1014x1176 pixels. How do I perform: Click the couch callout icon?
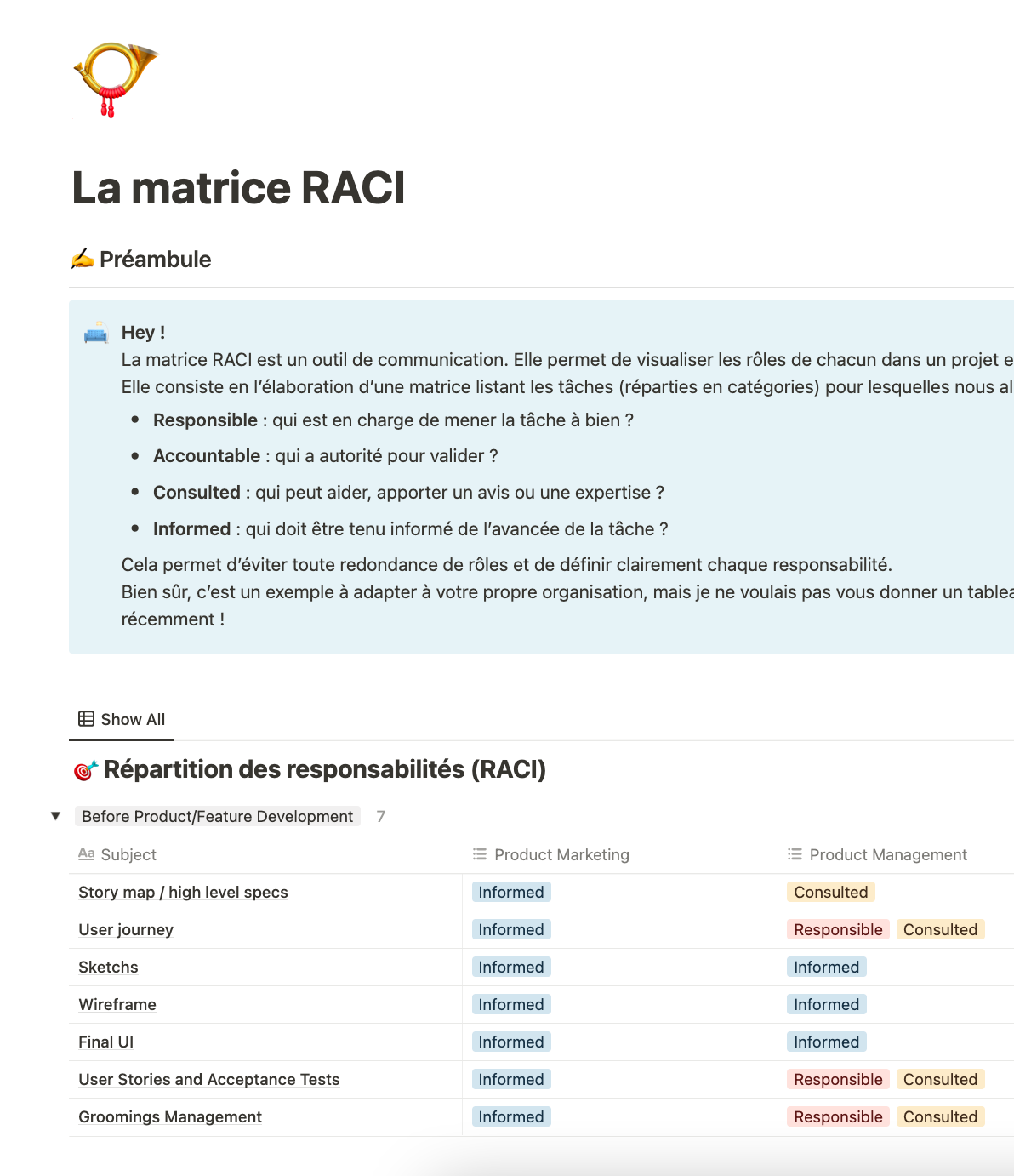tap(96, 333)
